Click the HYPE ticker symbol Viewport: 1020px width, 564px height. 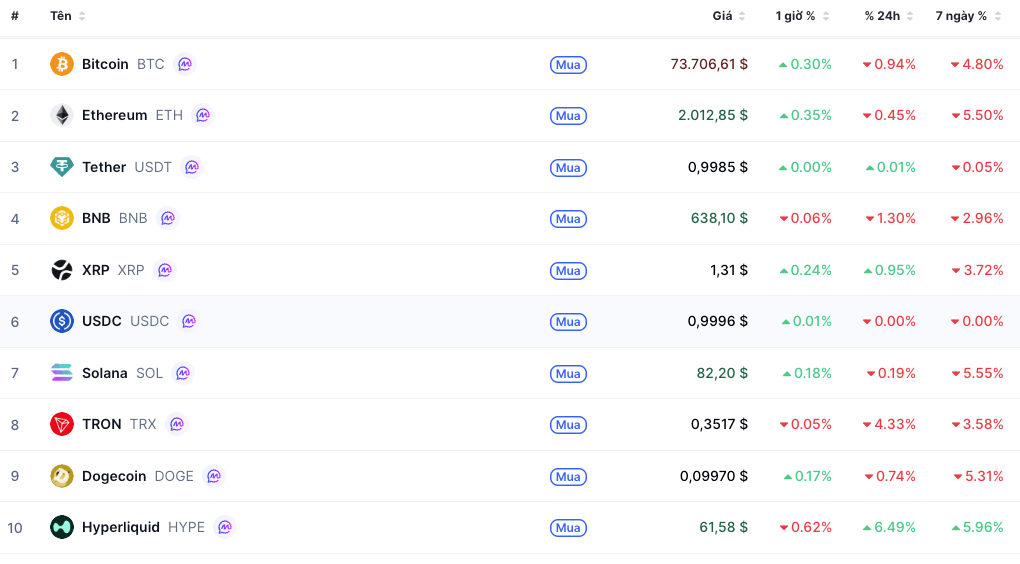click(x=186, y=527)
